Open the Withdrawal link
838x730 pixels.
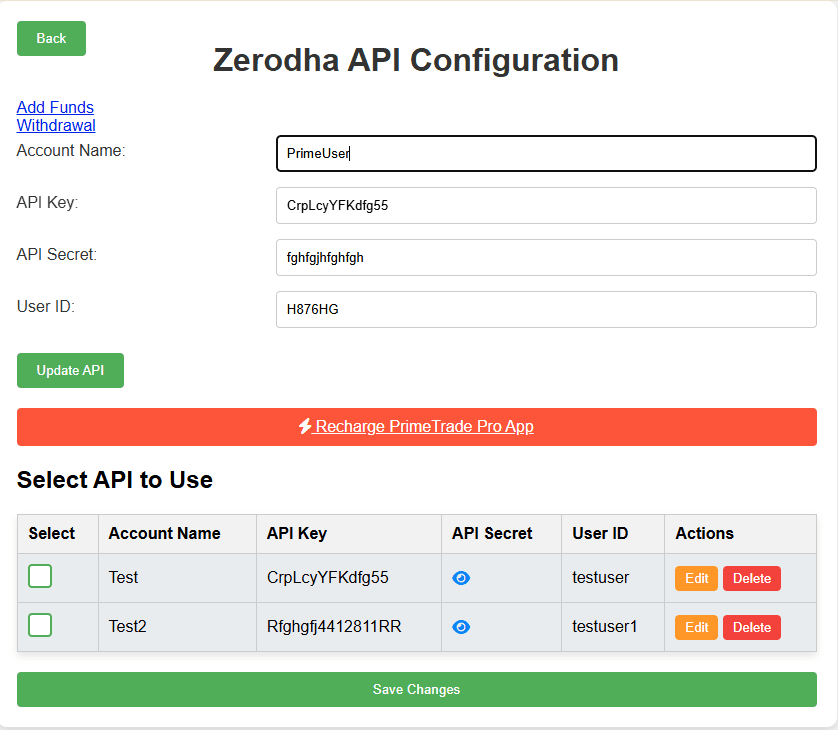(x=56, y=126)
